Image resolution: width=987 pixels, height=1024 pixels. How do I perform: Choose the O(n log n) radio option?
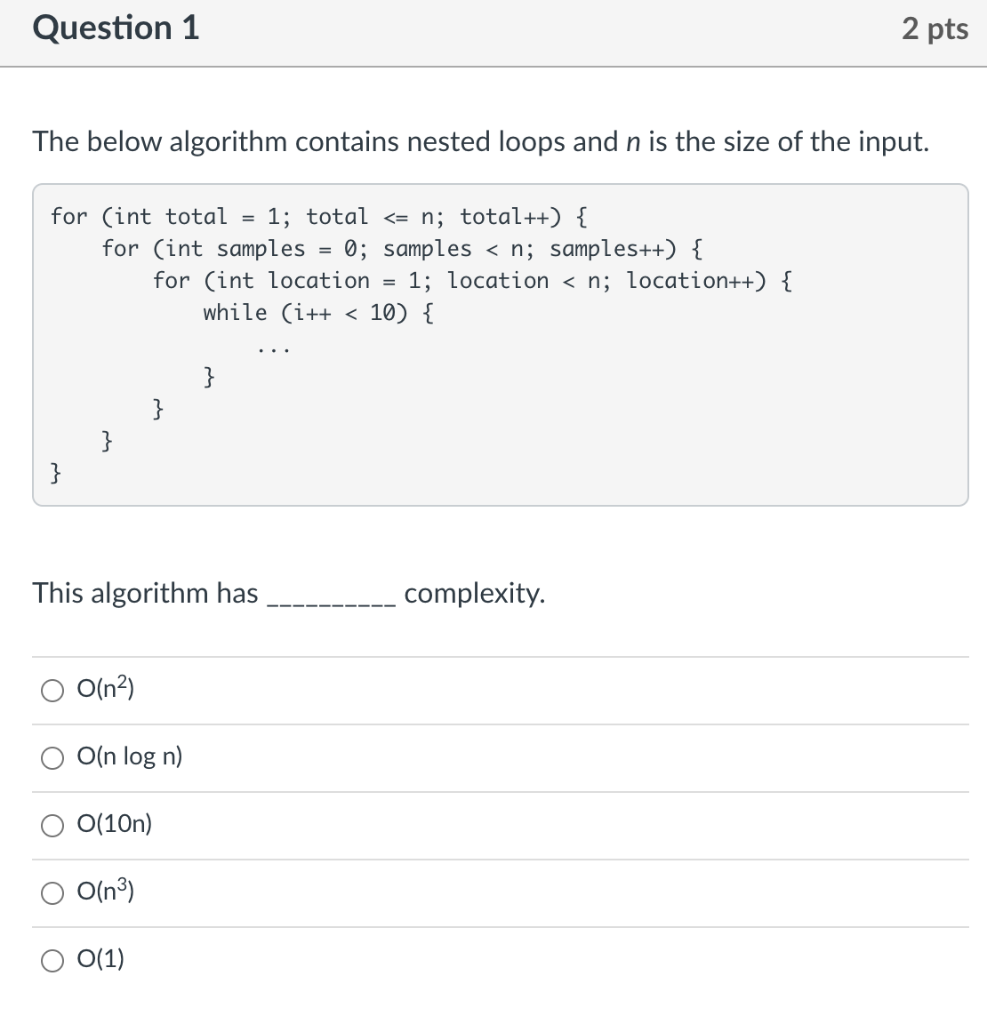pyautogui.click(x=52, y=758)
